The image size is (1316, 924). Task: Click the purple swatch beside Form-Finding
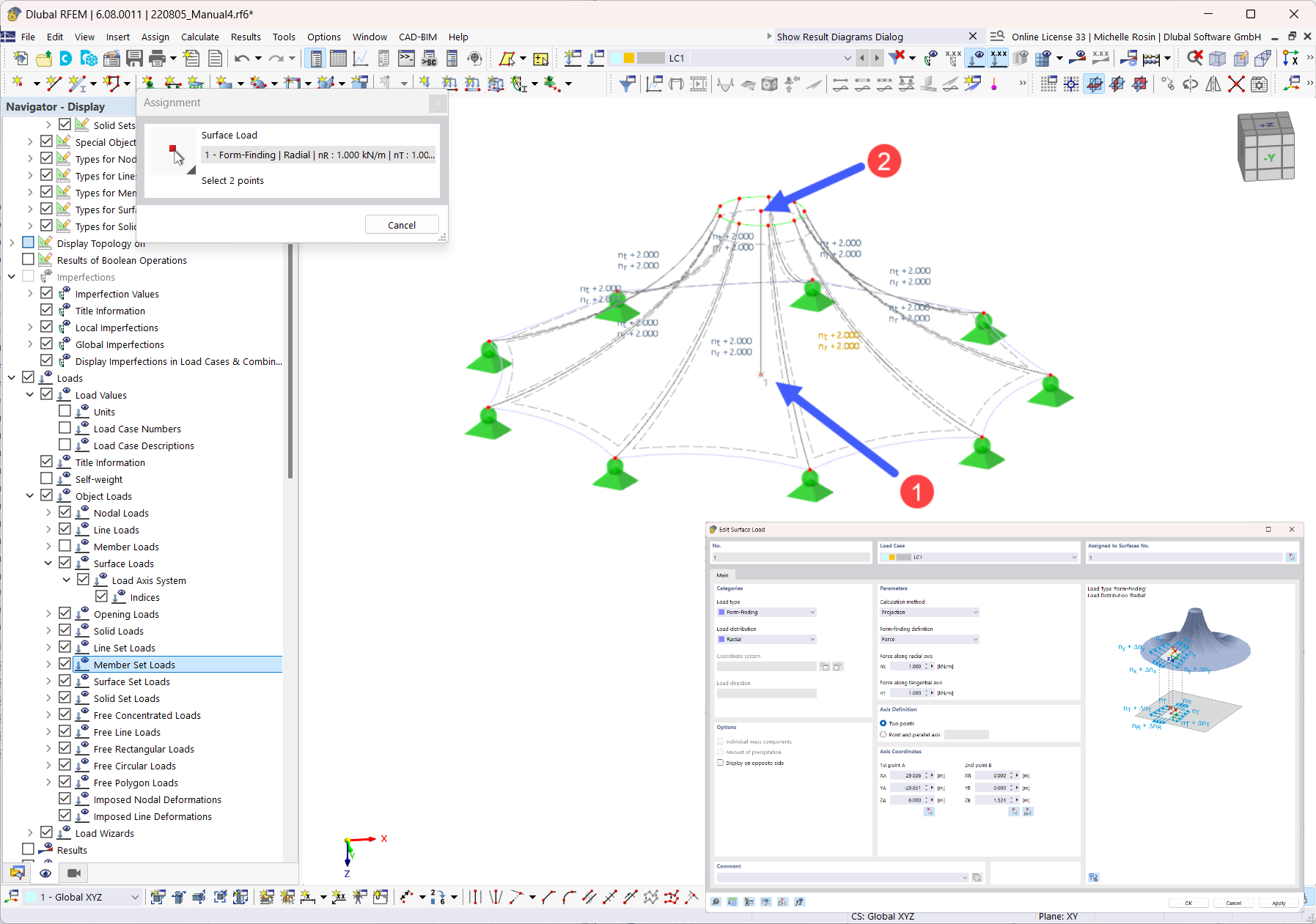(721, 613)
